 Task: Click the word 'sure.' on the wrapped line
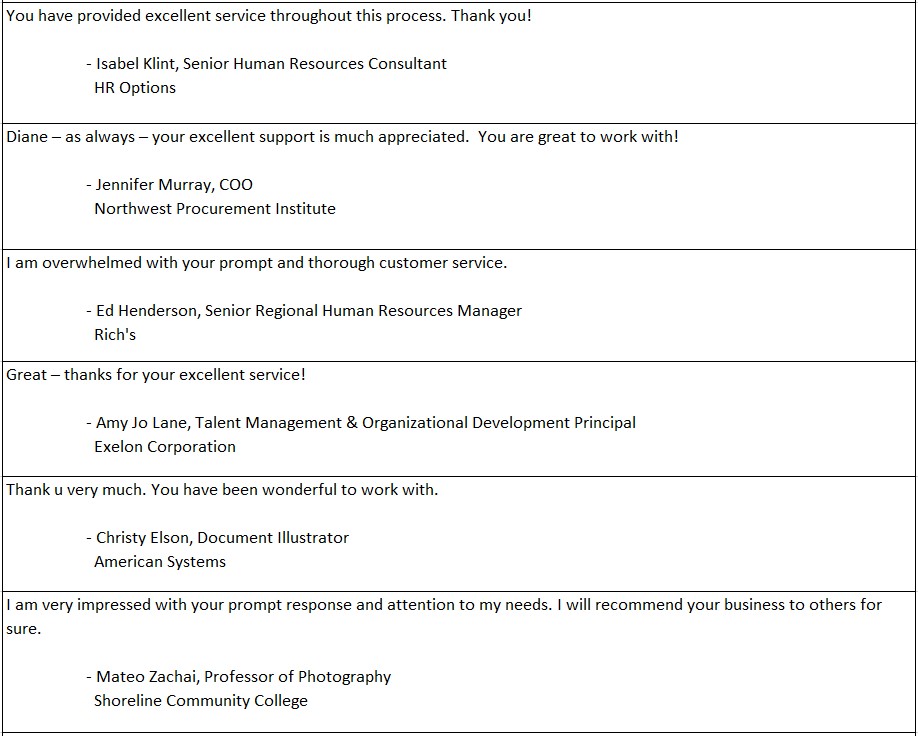[23, 629]
